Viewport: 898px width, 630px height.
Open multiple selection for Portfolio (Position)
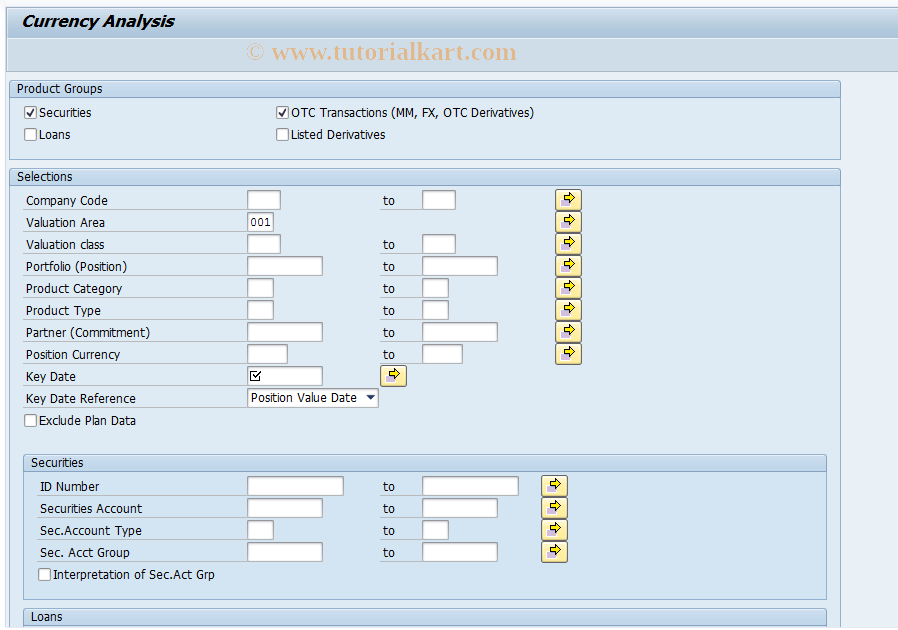coord(568,266)
